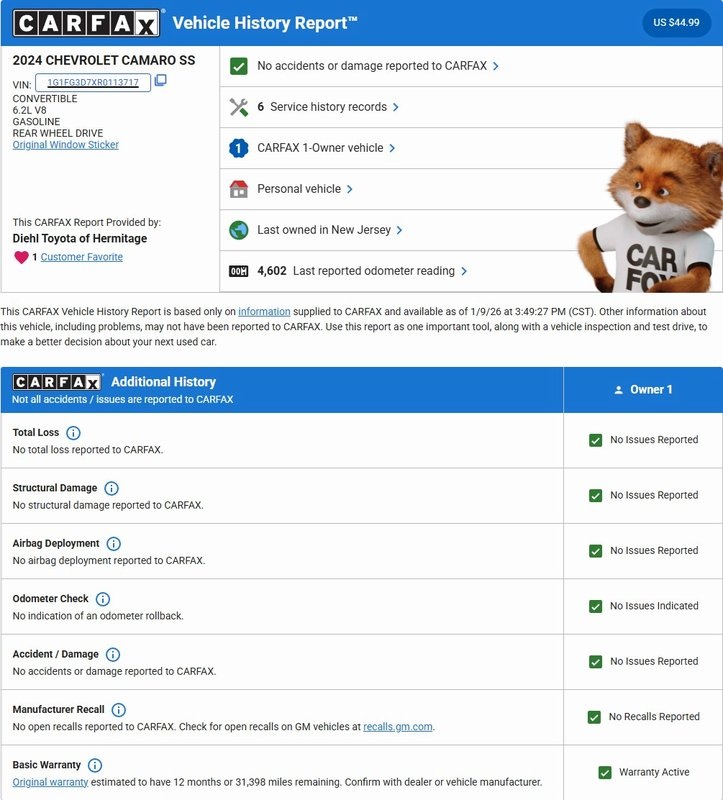Click the US $44.99 price button

tap(676, 23)
